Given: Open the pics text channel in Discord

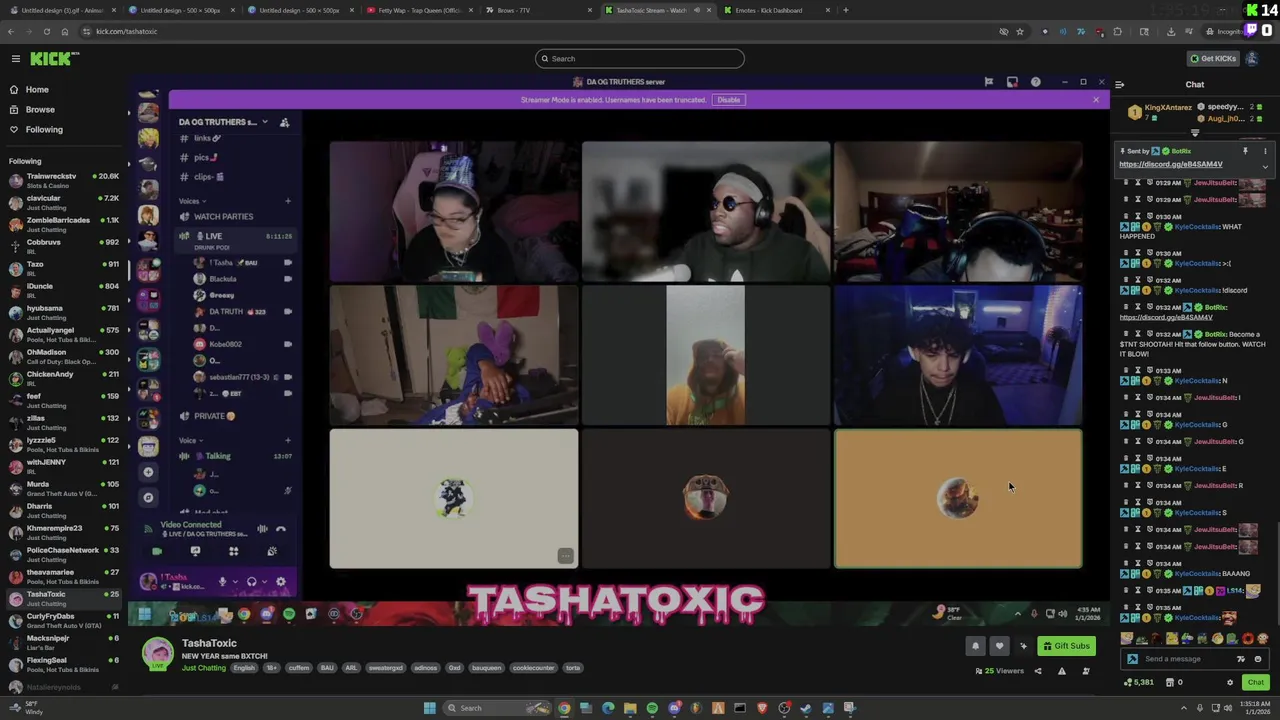Looking at the screenshot, I should 234,157.
